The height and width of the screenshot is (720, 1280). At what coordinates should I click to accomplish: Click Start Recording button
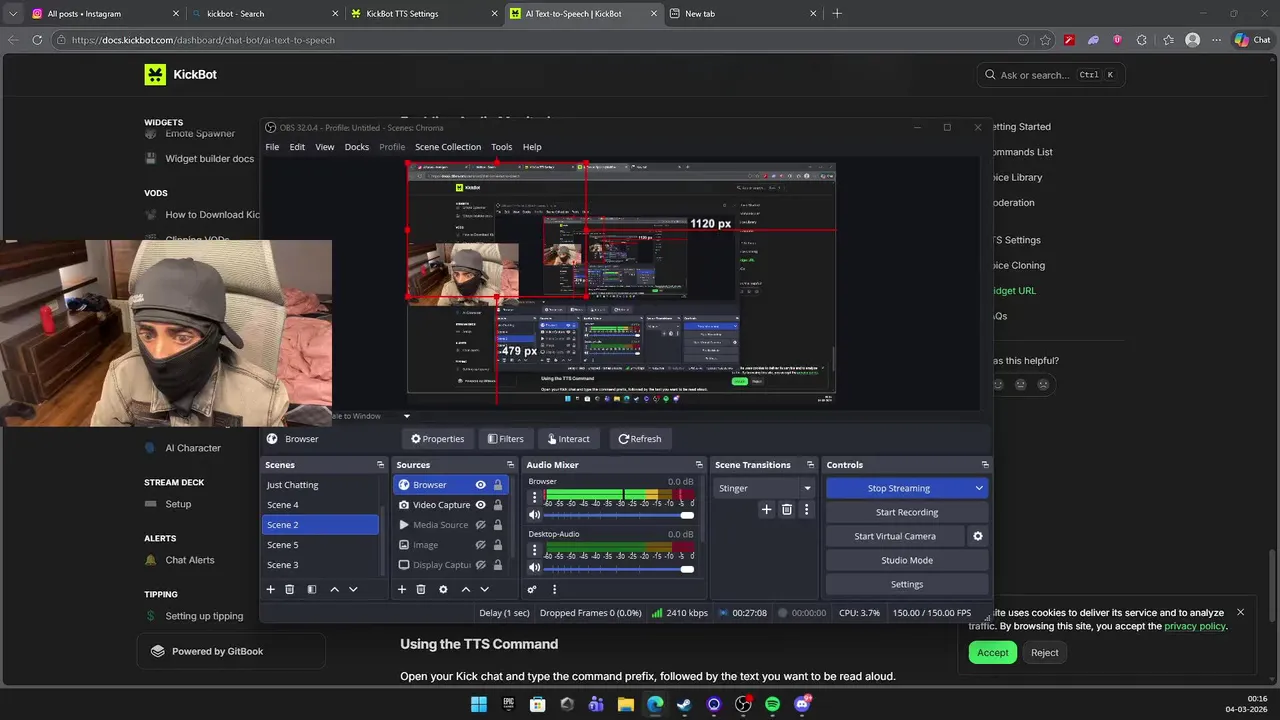coord(907,512)
